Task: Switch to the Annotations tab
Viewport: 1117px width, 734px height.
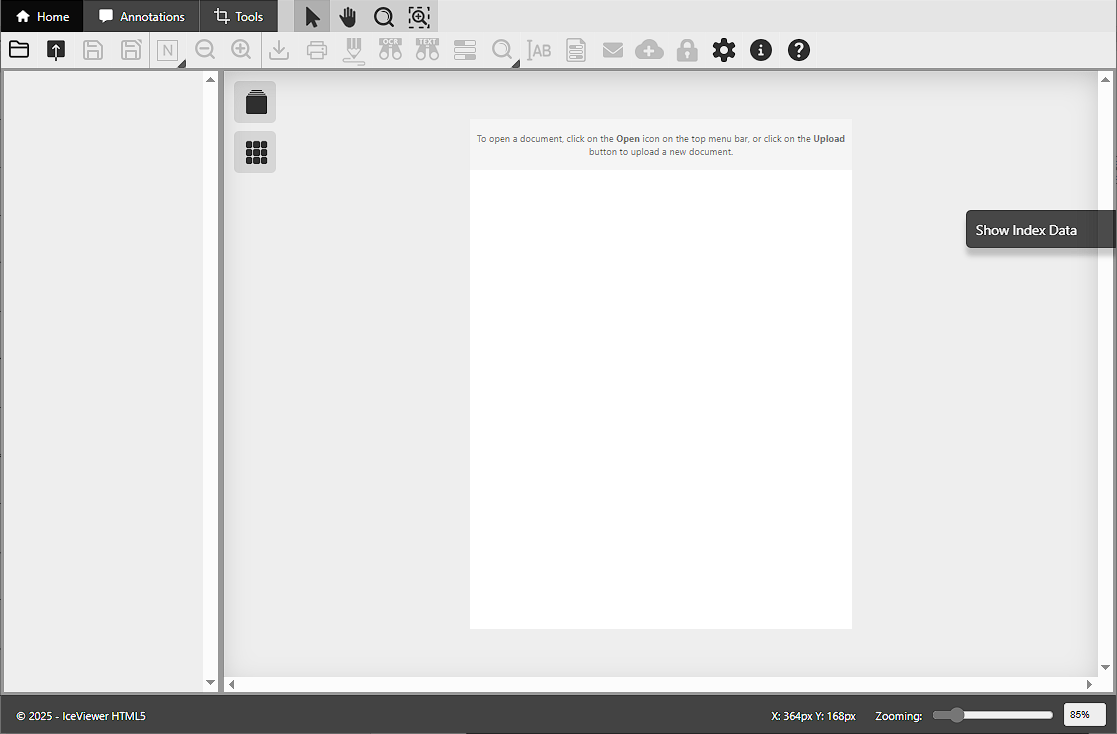Action: click(142, 17)
